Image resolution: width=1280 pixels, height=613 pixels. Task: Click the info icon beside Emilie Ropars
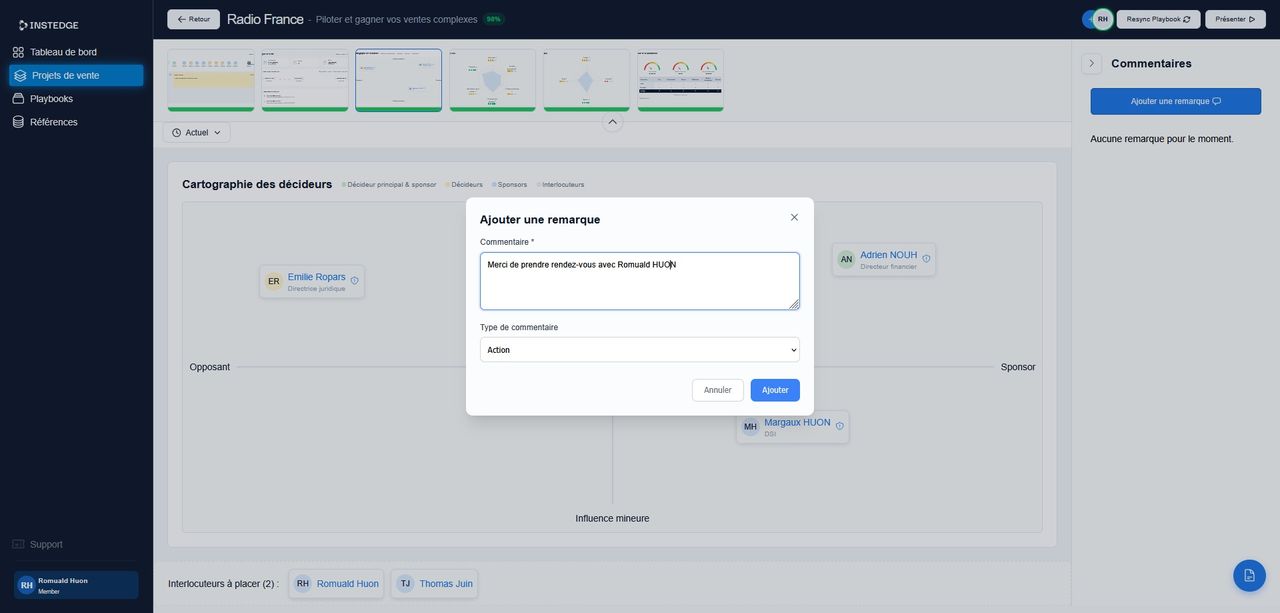click(x=353, y=280)
